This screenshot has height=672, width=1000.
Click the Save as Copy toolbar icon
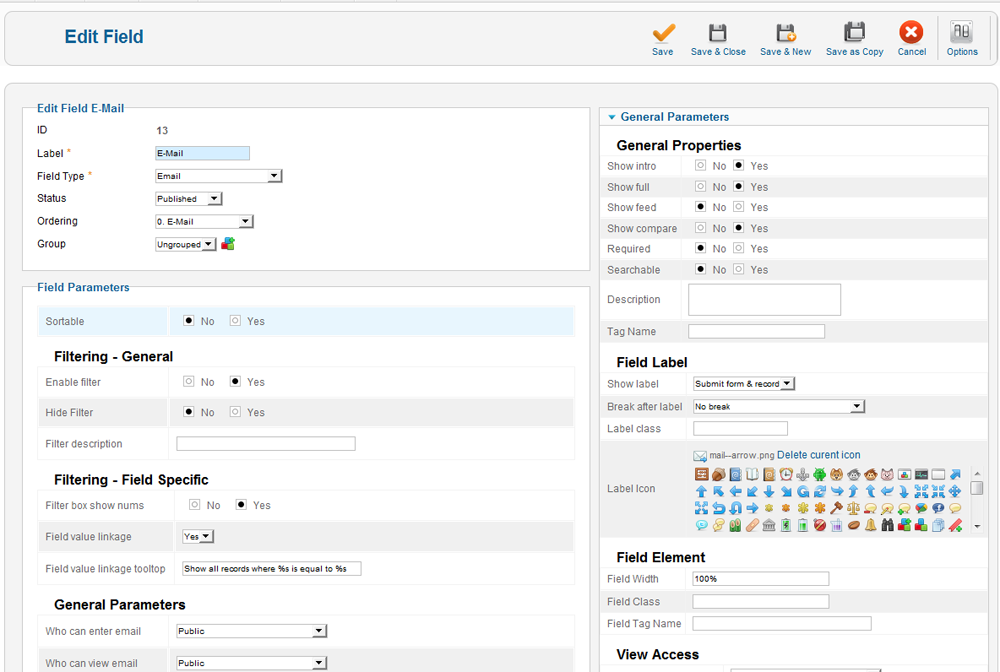click(854, 34)
